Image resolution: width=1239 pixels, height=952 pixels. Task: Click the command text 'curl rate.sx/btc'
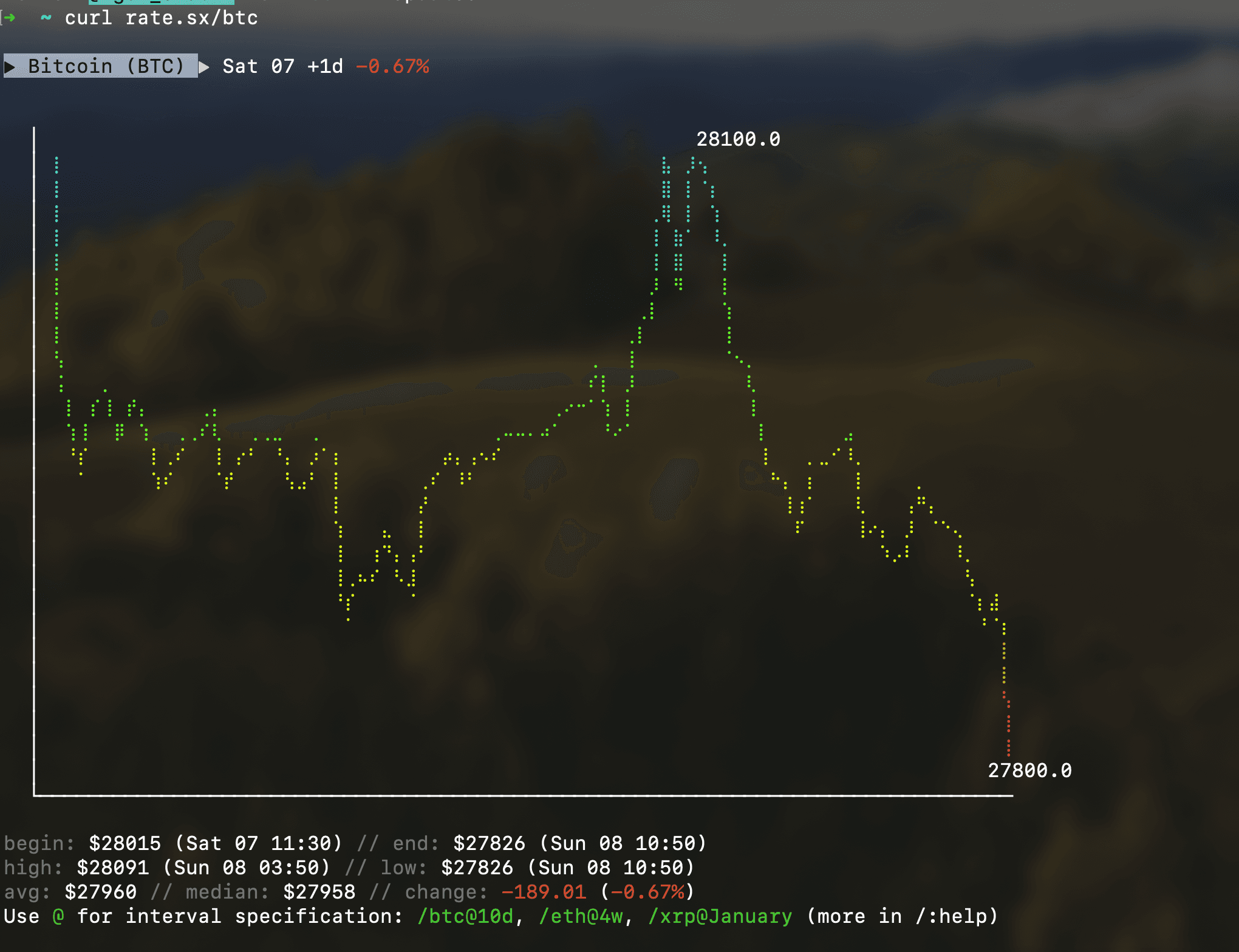click(161, 18)
